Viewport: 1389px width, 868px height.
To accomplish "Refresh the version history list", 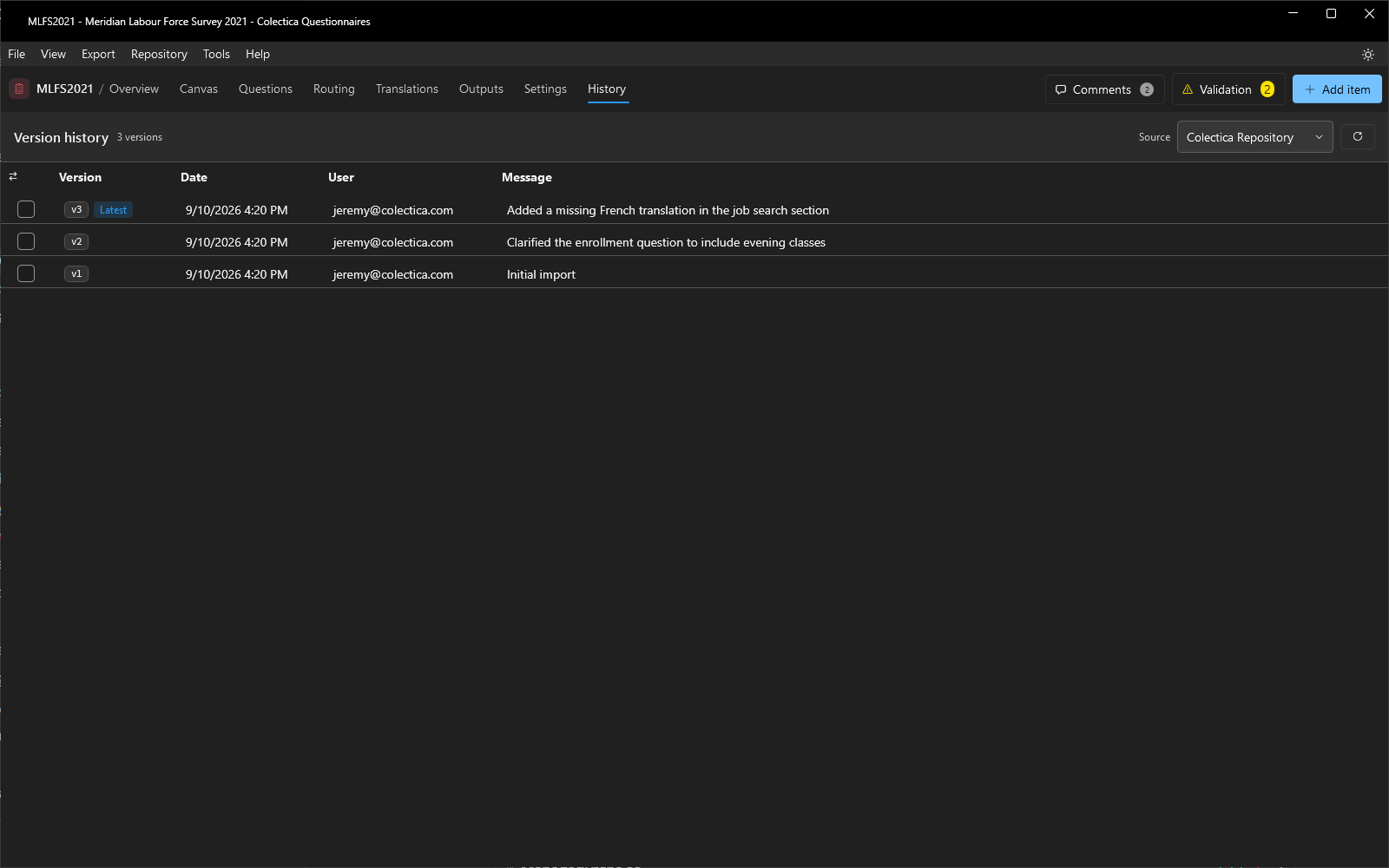I will tap(1358, 136).
